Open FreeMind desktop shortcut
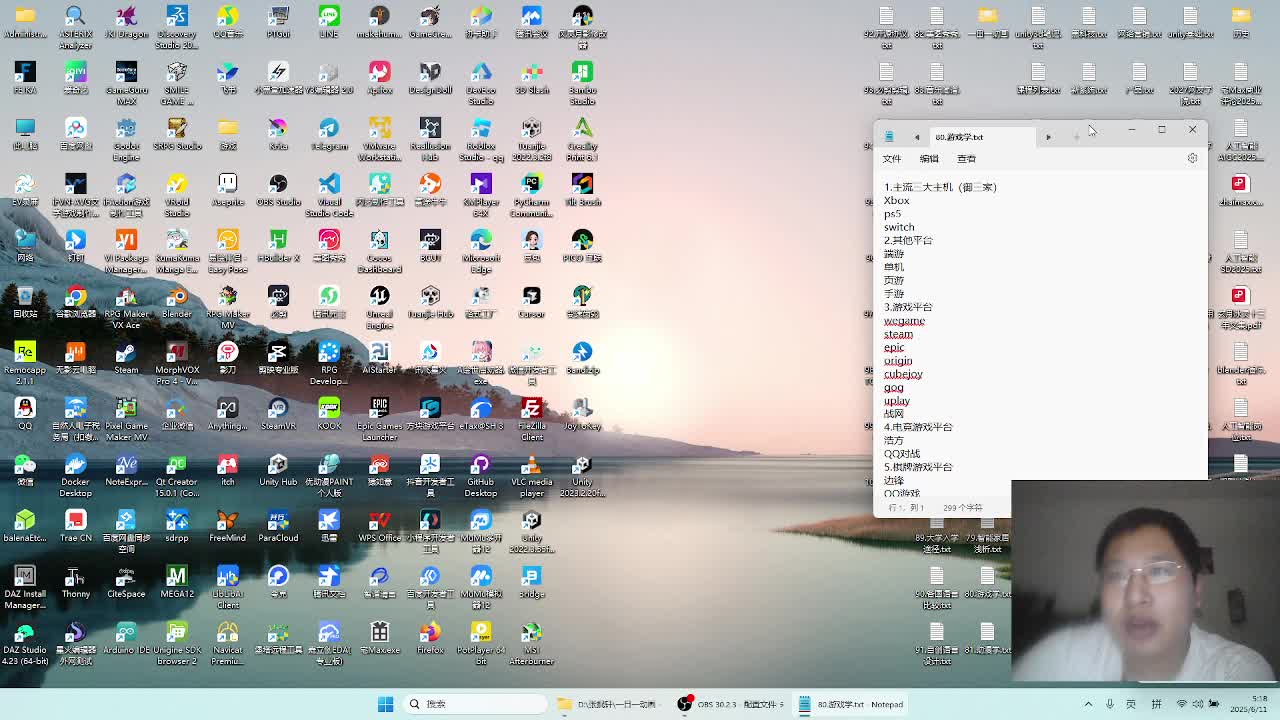 click(227, 527)
